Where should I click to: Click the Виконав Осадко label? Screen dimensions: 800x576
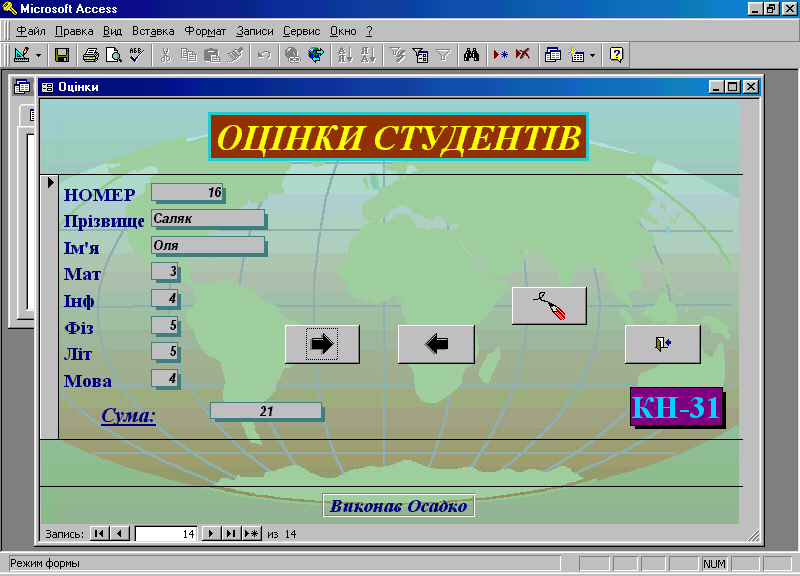[398, 506]
